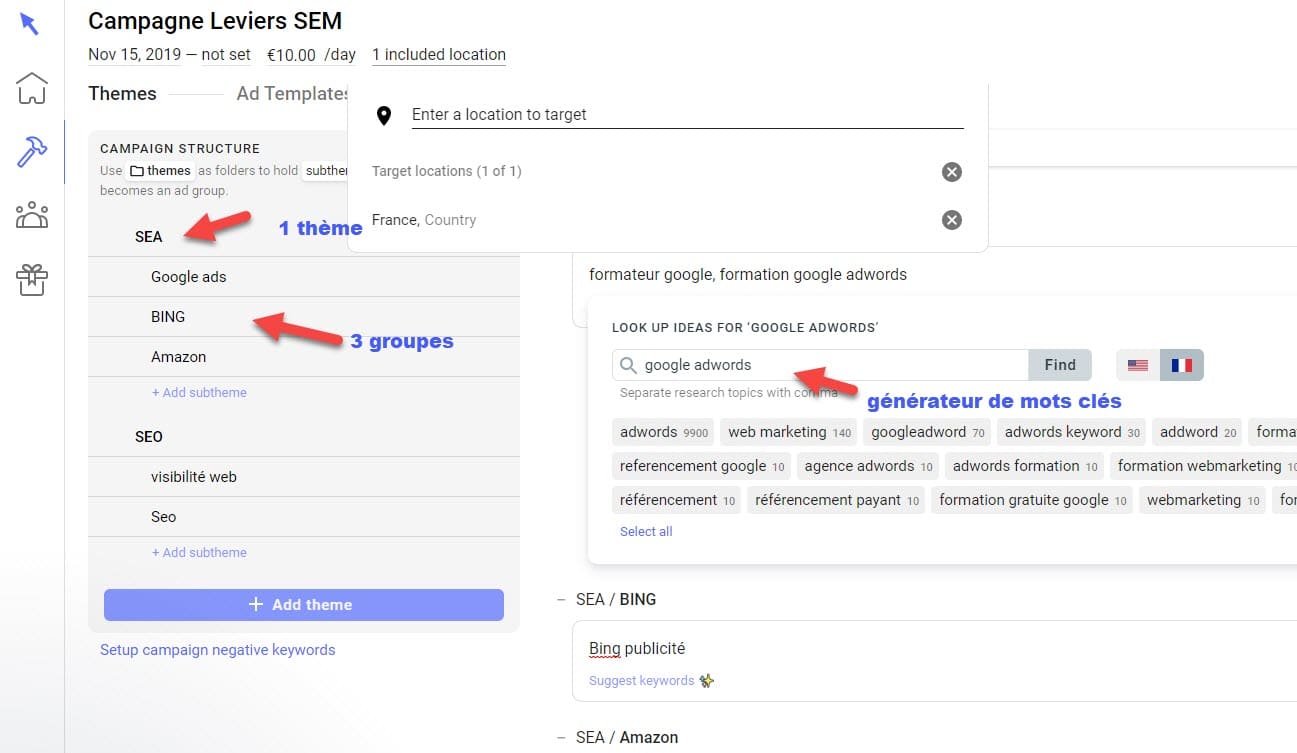
Task: Toggle the 'adwords 9900' keyword chip
Action: tap(663, 432)
